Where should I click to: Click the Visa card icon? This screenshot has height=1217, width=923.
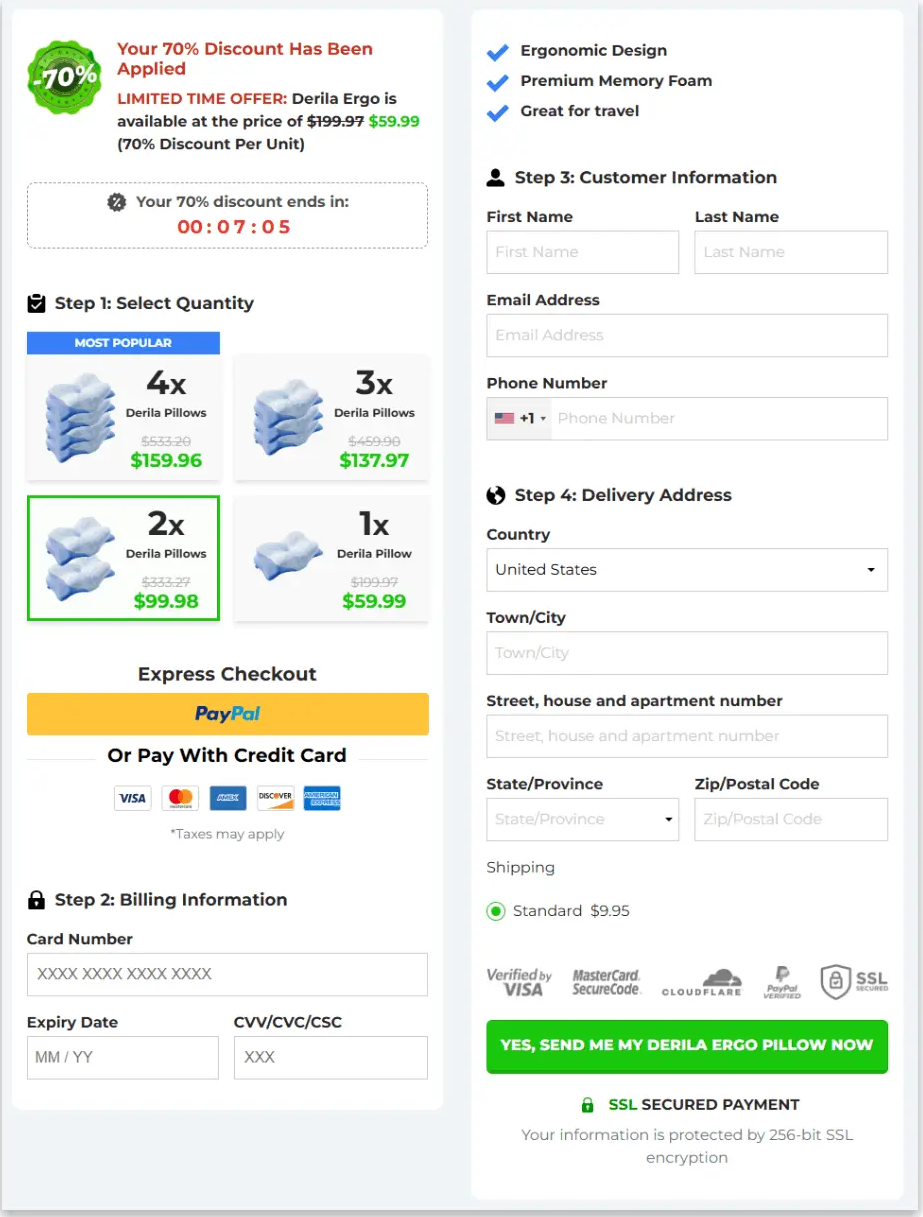131,798
